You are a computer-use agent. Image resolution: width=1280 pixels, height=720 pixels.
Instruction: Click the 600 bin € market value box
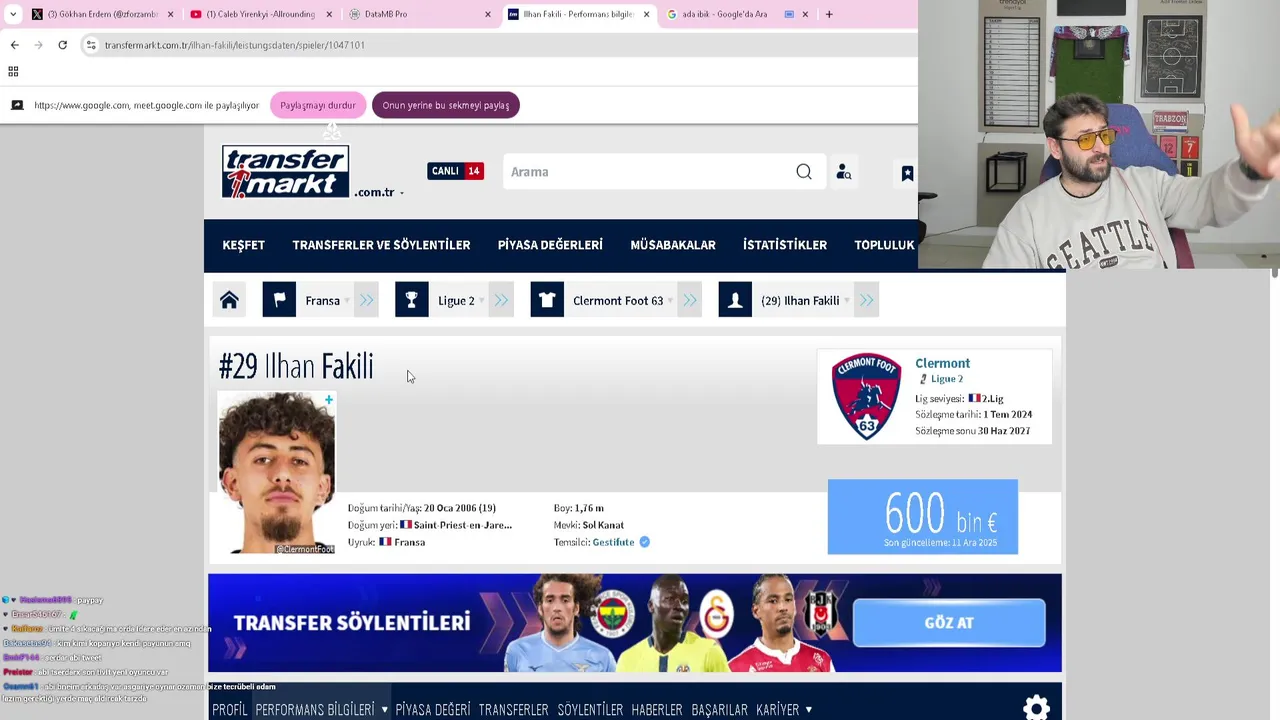923,517
